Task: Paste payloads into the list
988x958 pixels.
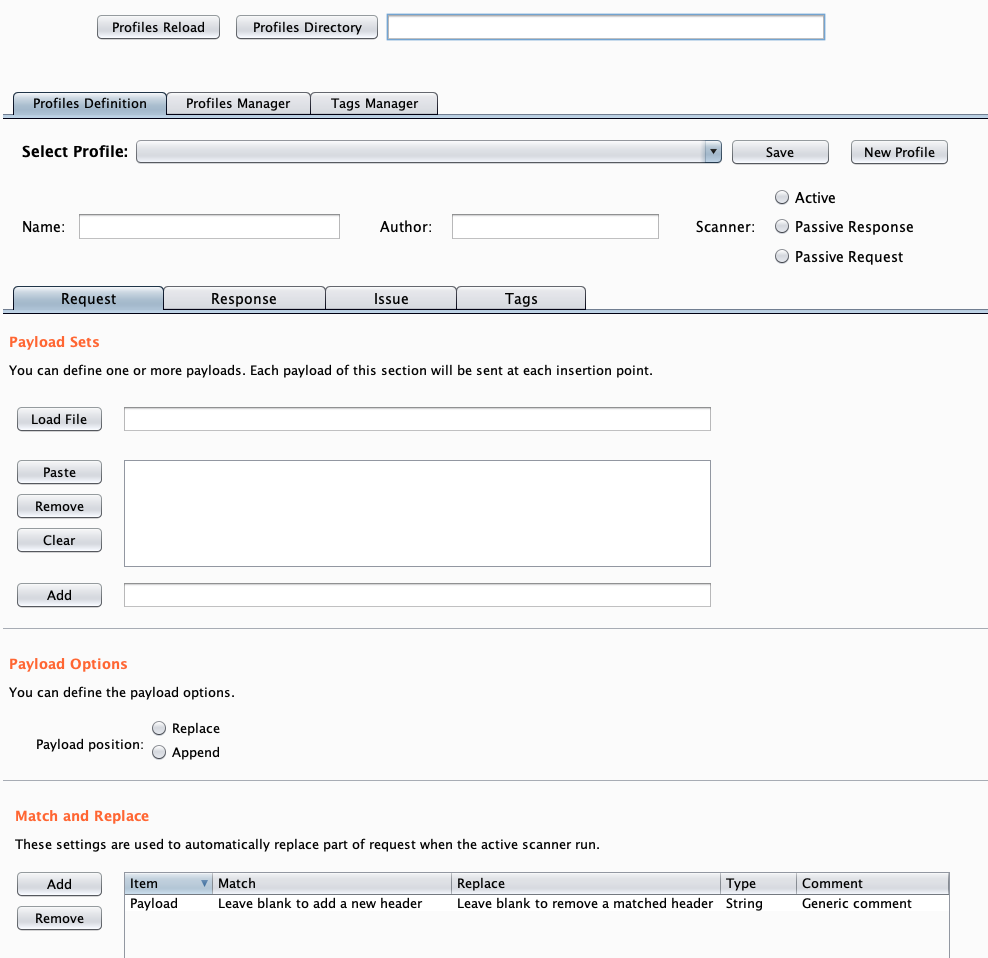Action: 59,472
